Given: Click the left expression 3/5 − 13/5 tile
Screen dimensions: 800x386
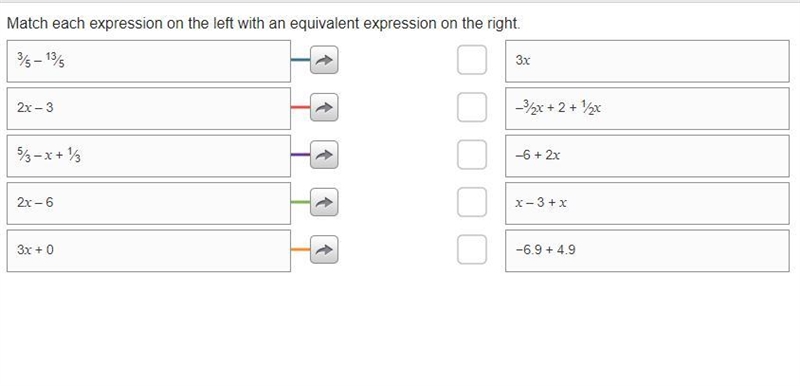Looking at the screenshot, I should point(149,61).
